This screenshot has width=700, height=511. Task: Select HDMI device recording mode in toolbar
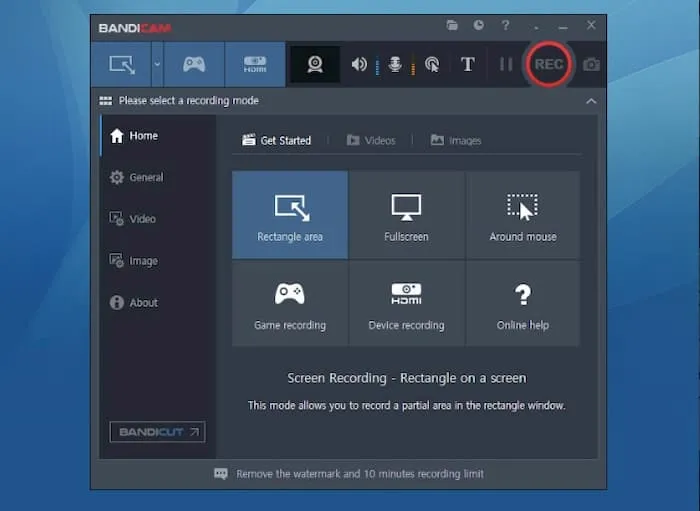pos(255,64)
